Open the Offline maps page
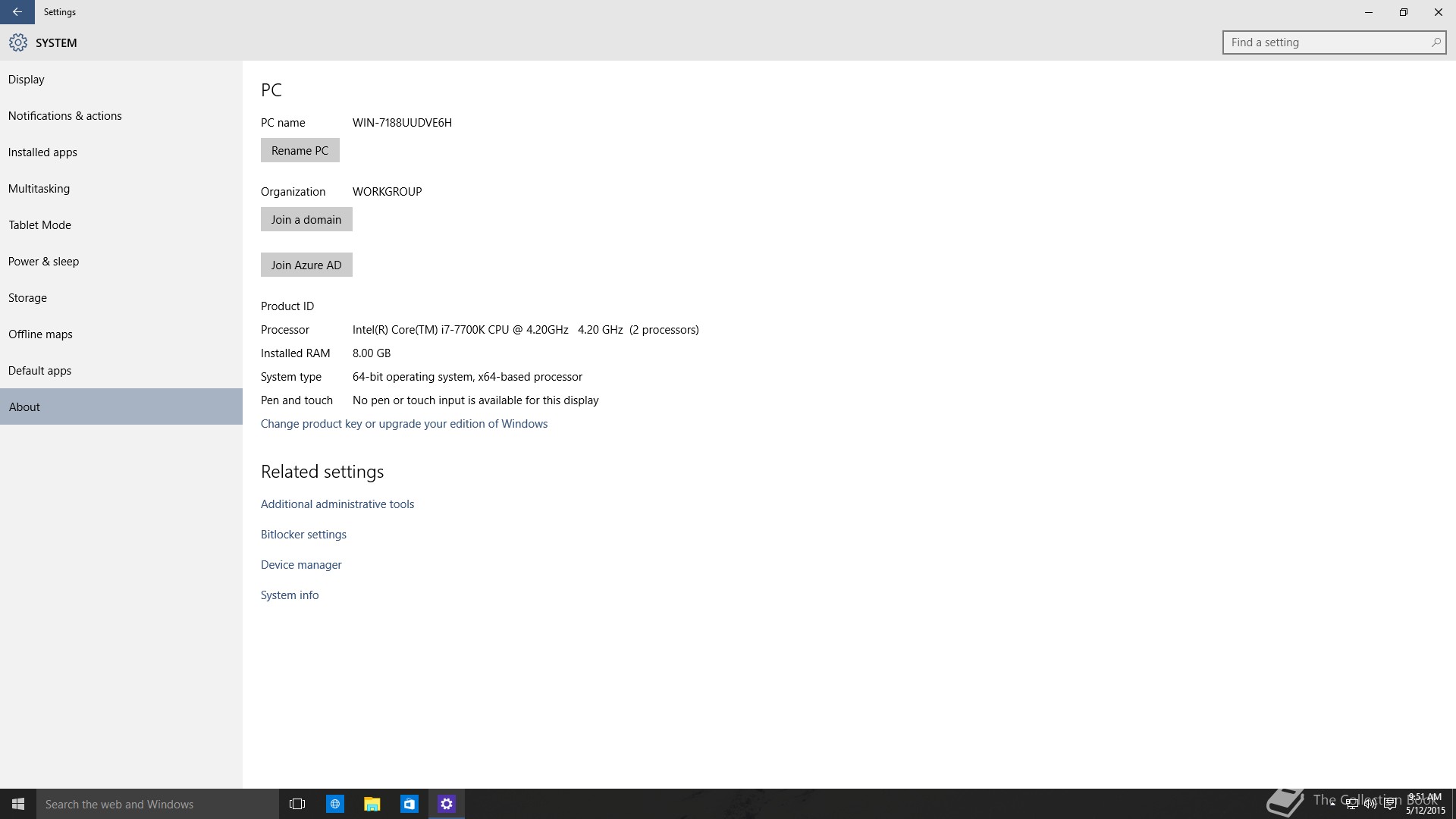 121,334
